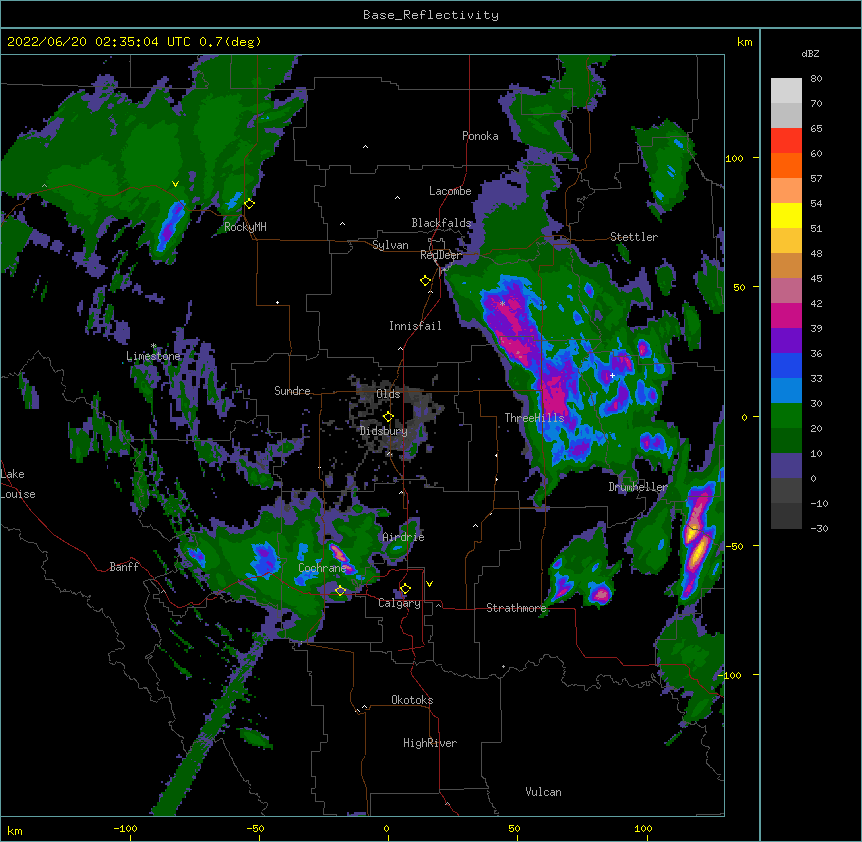862x842 pixels.
Task: Click the Vulcan label
Action: coord(543,792)
